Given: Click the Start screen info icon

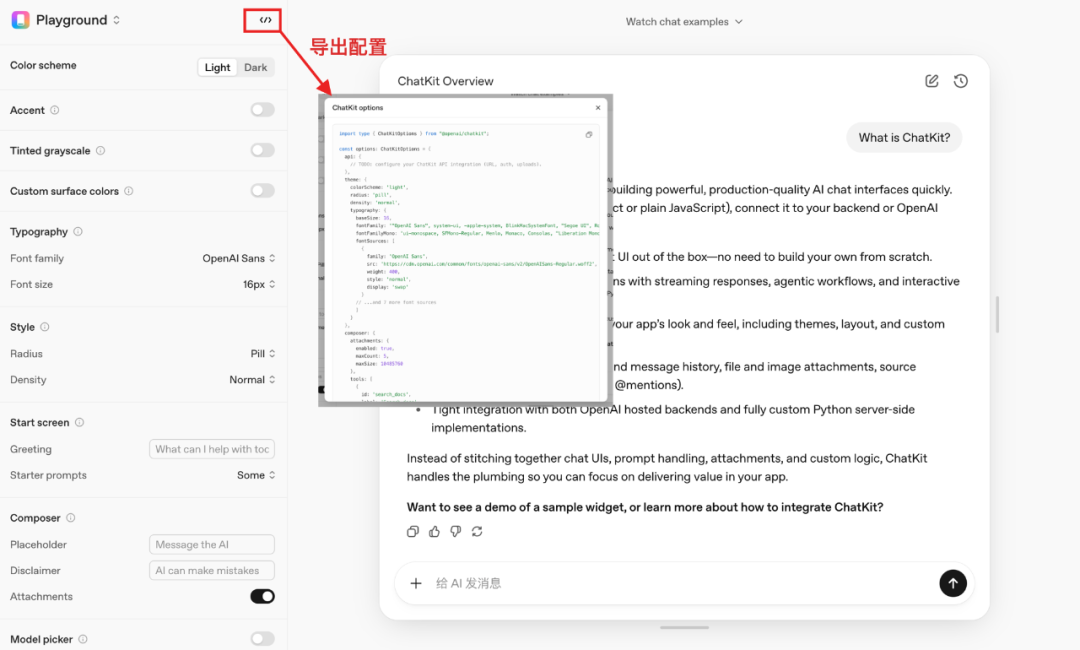Looking at the screenshot, I should (79, 423).
